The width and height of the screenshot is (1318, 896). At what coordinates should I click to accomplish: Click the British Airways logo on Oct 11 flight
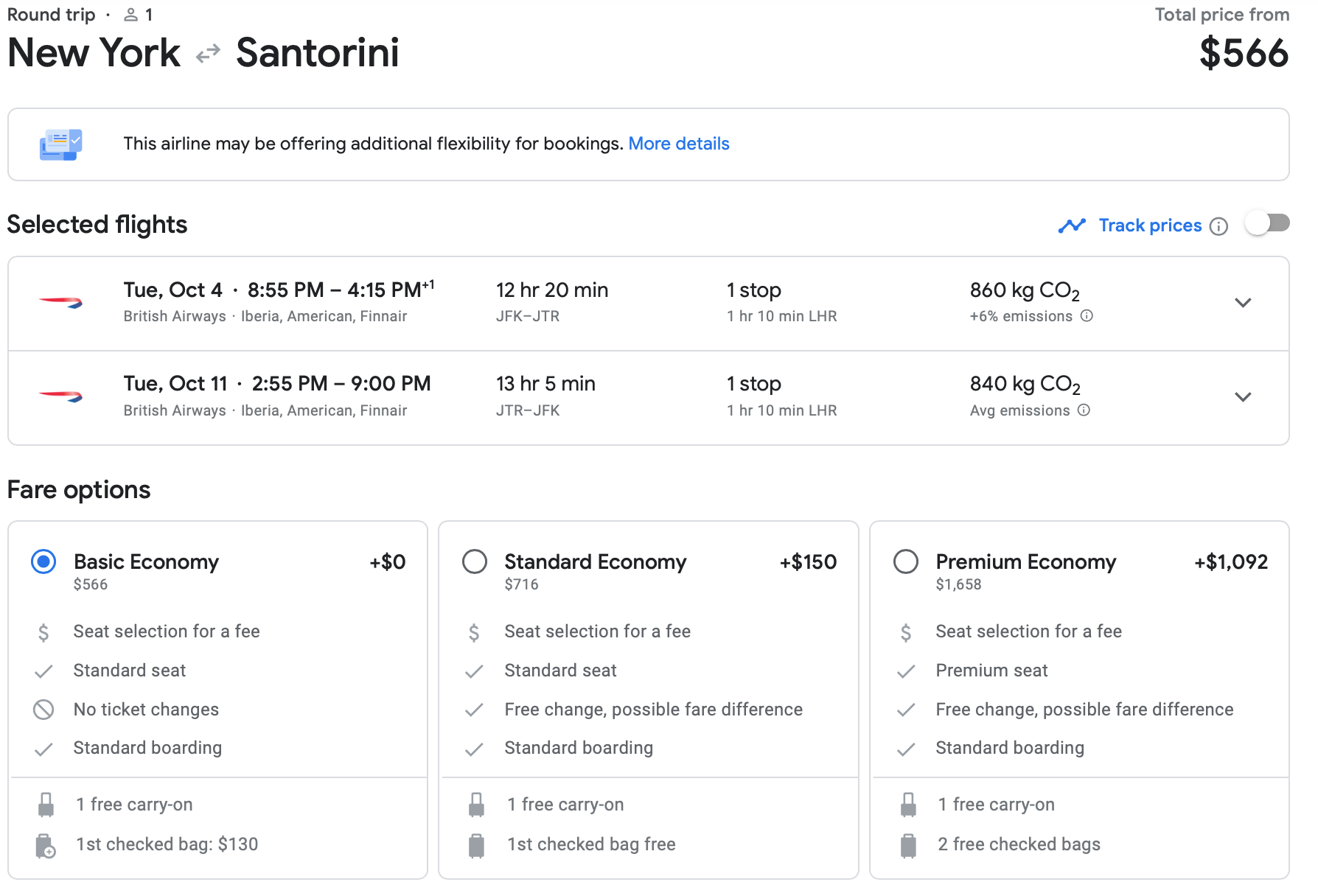tap(60, 396)
